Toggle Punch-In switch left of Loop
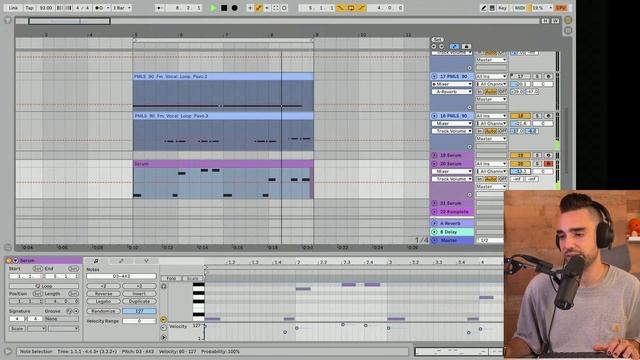 click(340, 8)
